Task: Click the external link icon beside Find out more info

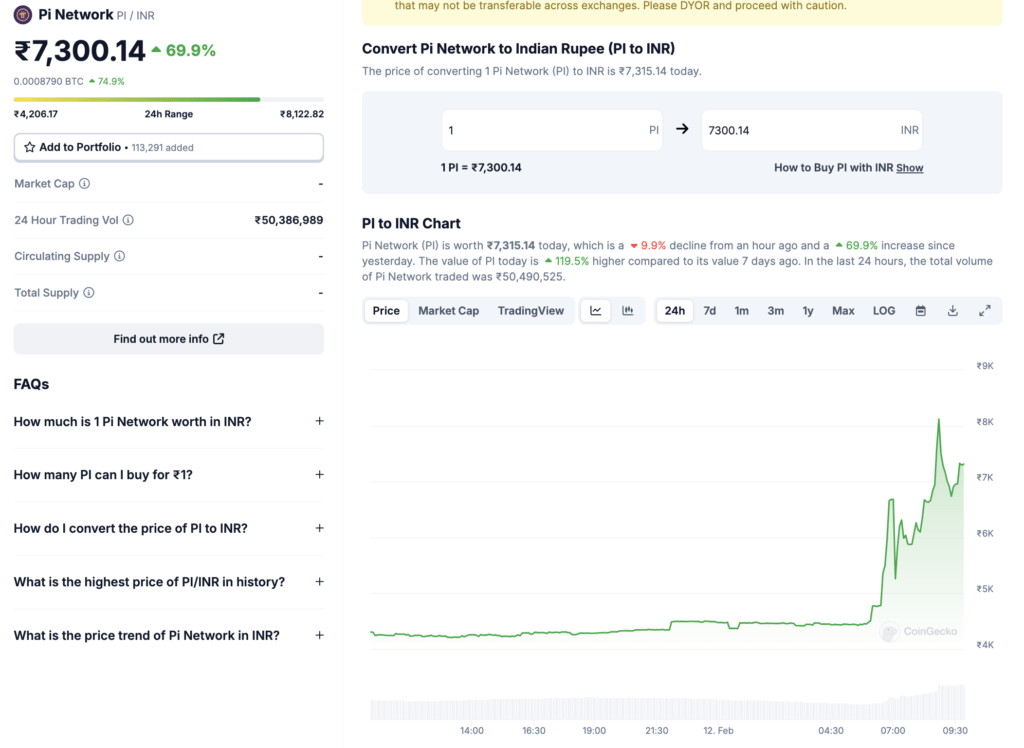Action: (x=219, y=338)
